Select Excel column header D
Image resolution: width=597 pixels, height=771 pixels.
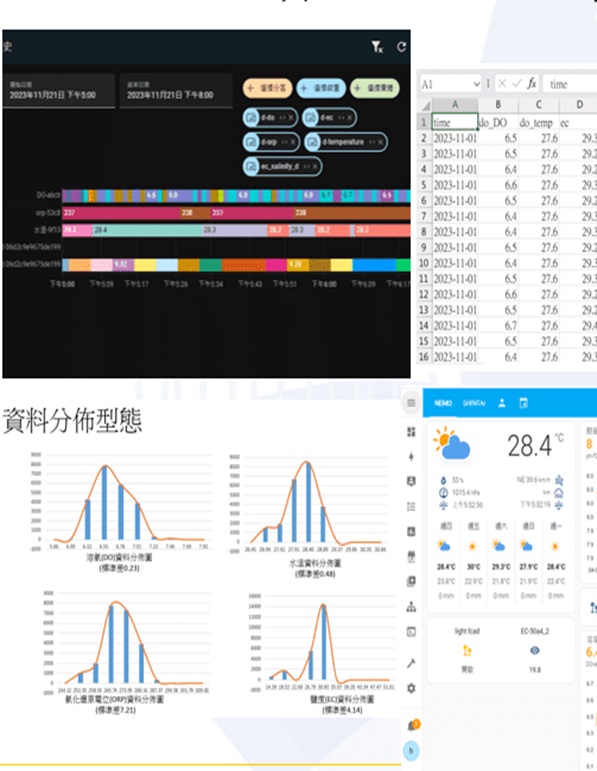click(x=579, y=105)
